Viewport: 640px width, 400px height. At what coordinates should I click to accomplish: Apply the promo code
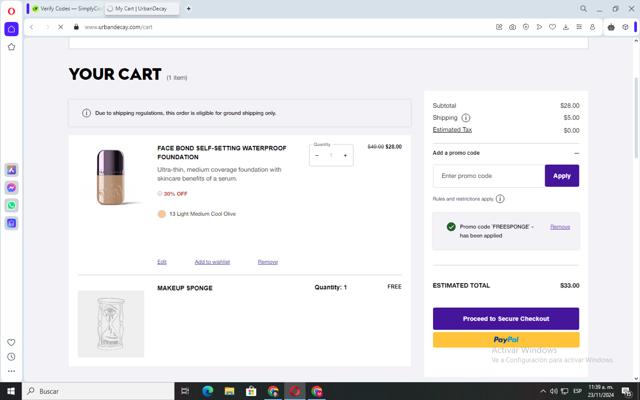(x=562, y=176)
